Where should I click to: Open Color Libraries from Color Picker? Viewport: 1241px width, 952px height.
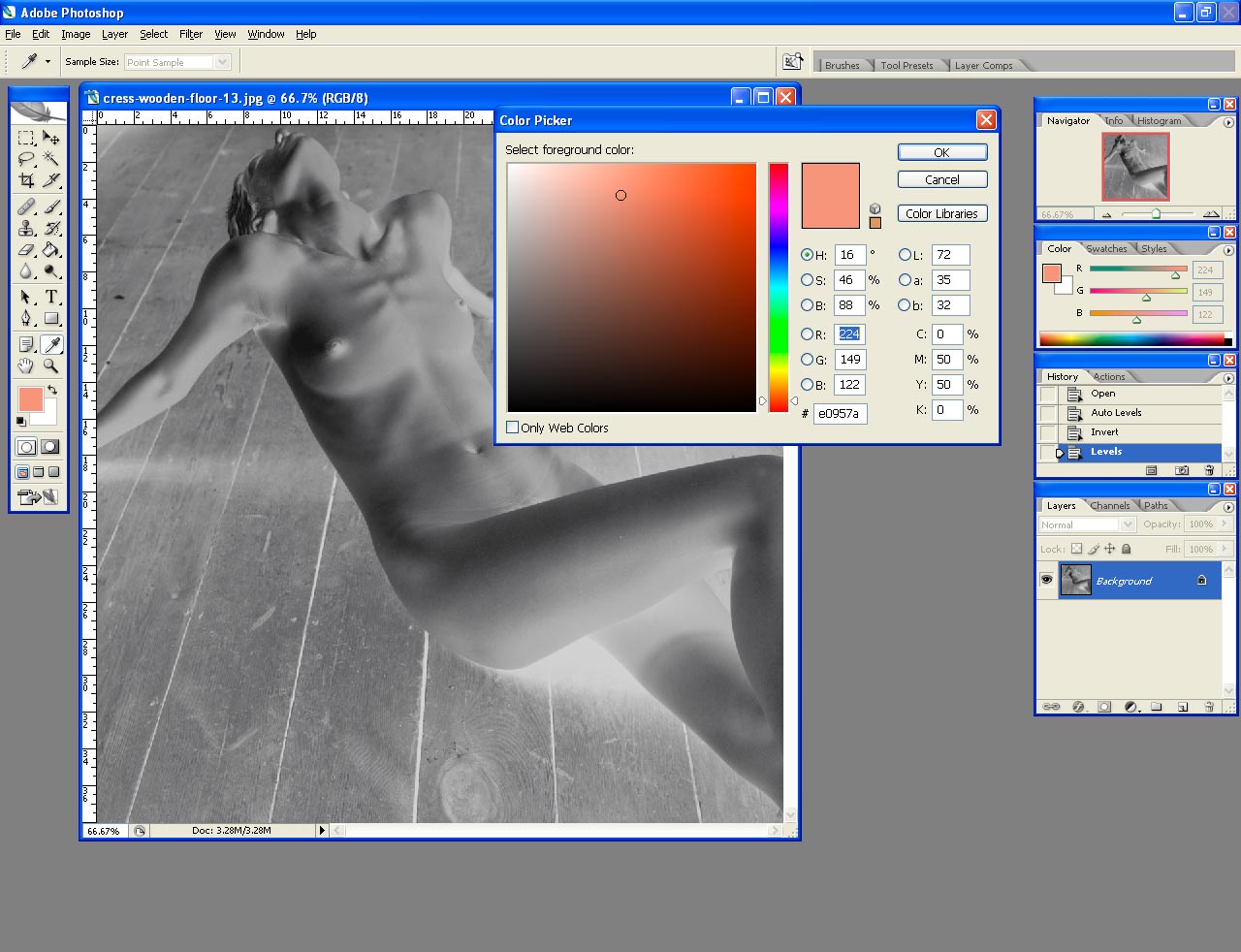point(941,214)
